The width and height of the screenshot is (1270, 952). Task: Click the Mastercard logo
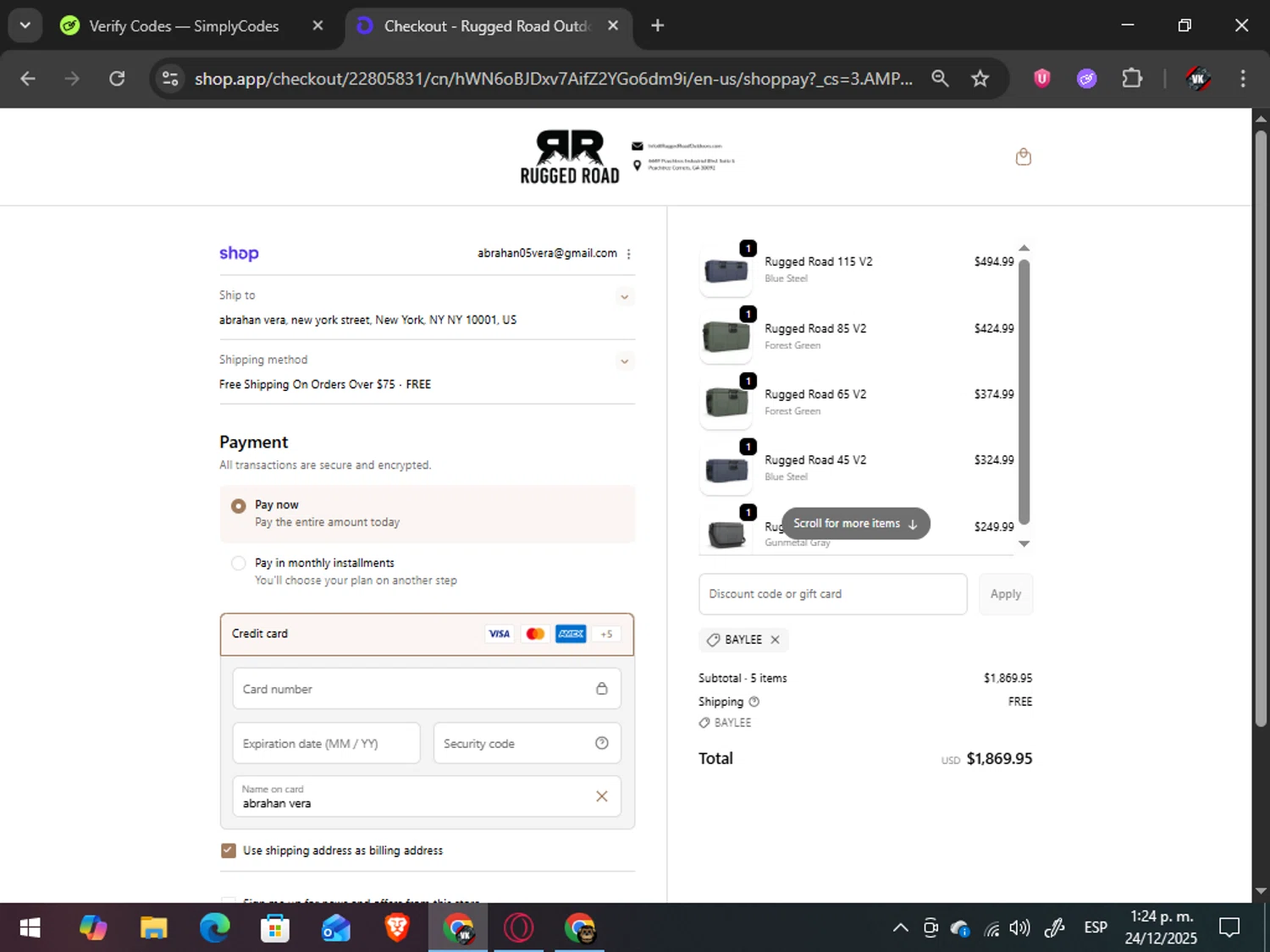coord(535,634)
